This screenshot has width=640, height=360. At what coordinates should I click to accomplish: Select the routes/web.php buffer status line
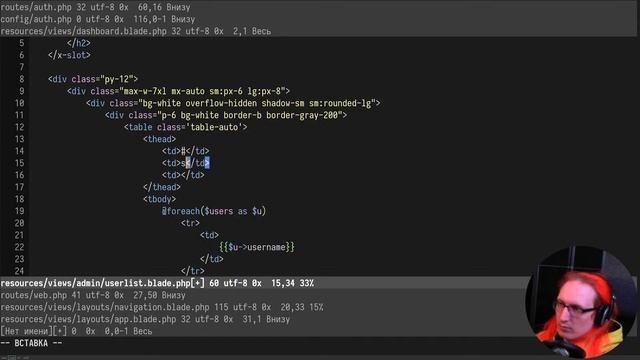tap(318, 295)
